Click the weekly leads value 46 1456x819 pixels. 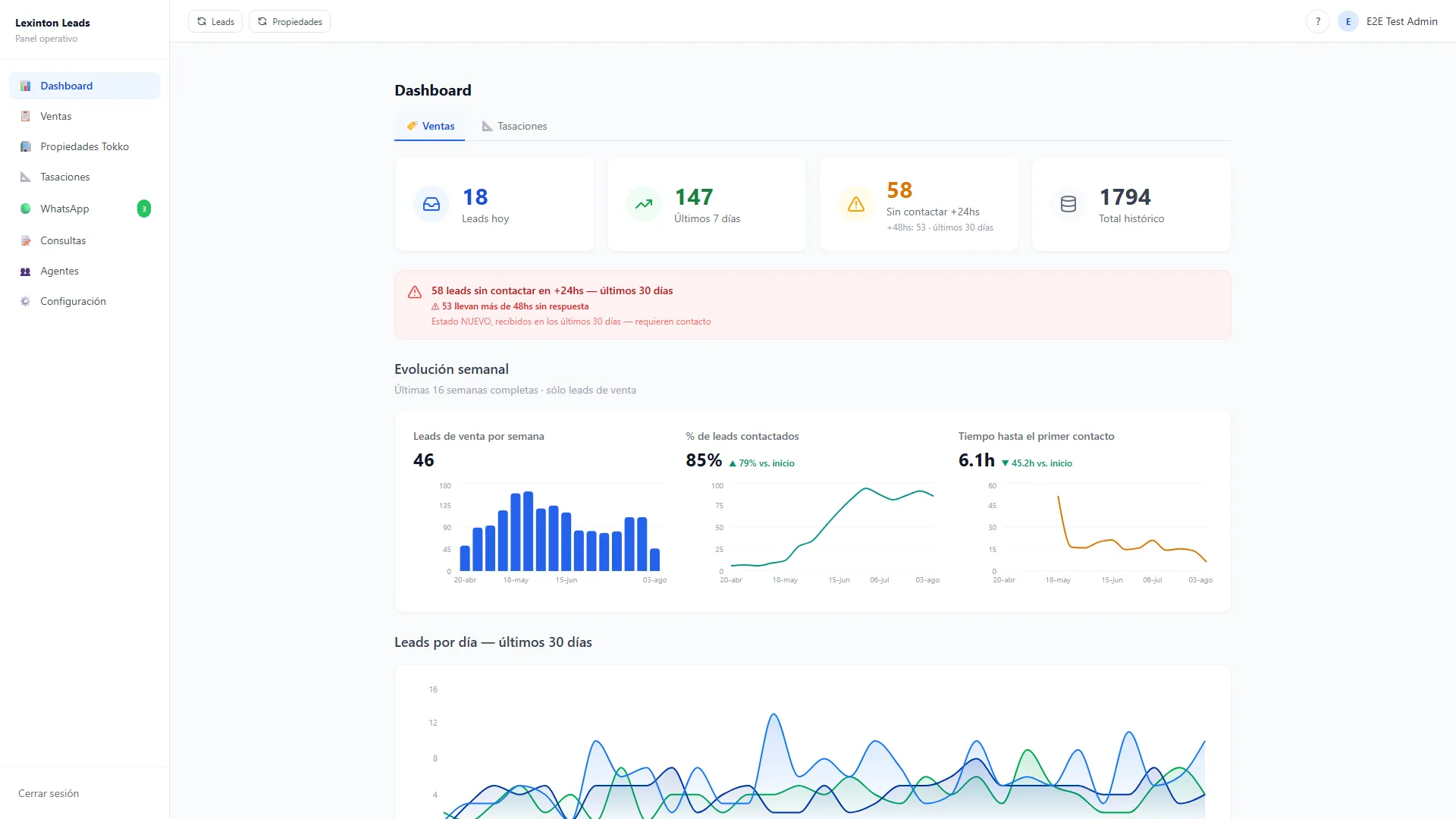point(424,460)
